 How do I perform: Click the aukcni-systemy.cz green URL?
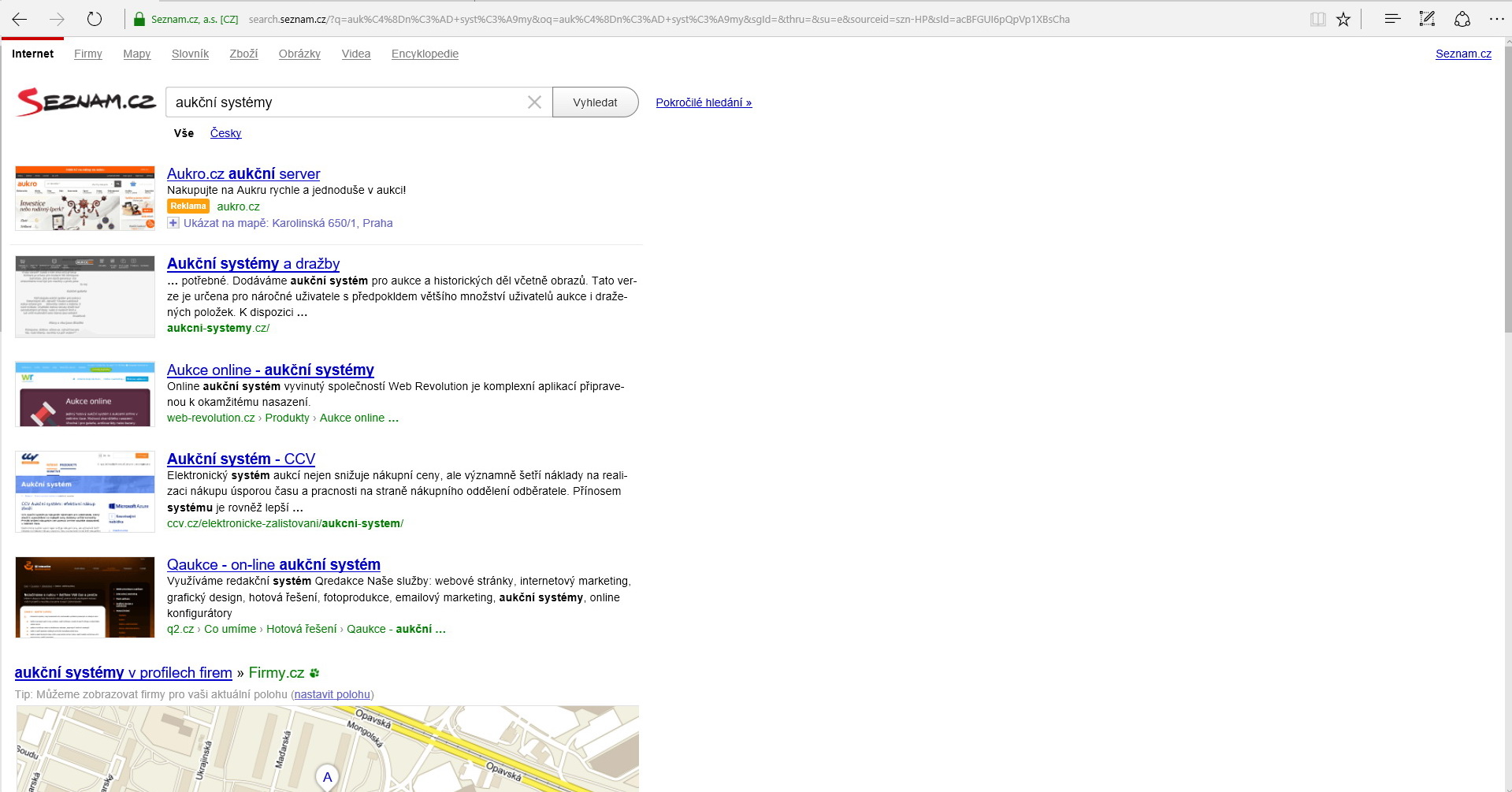218,328
